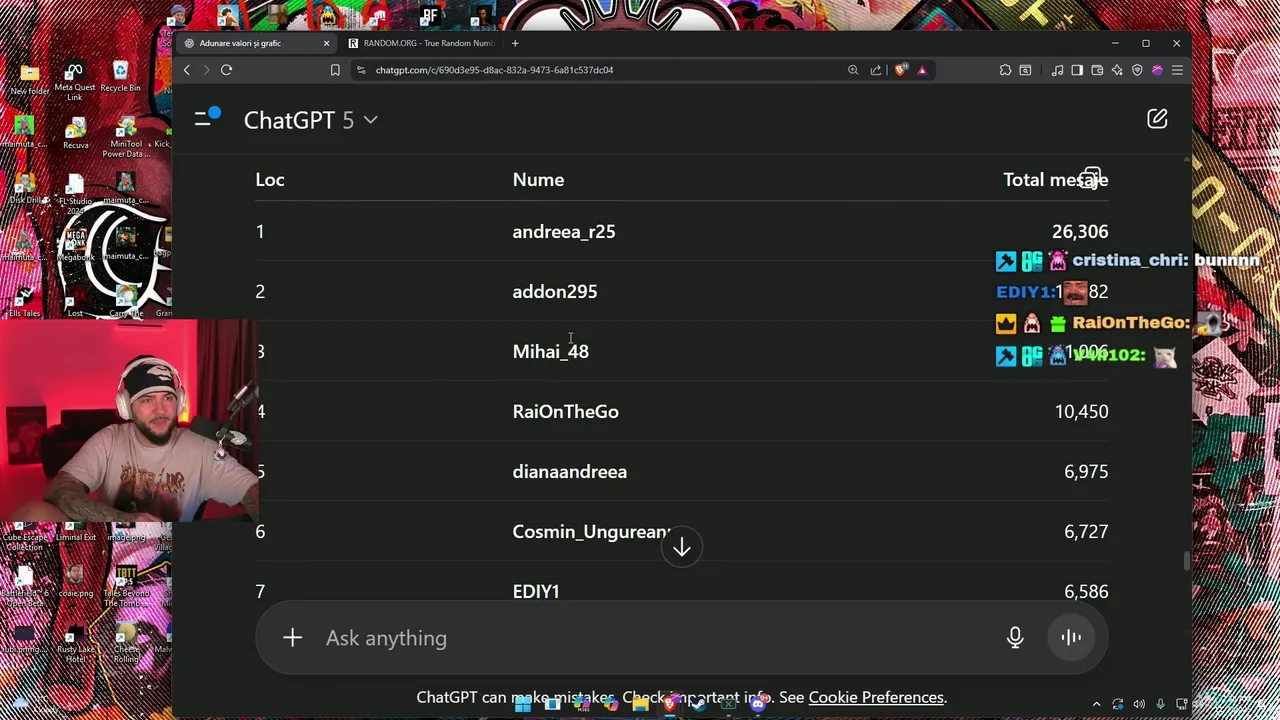Select the andreea_r25 name cell
The width and height of the screenshot is (1280, 720).
click(564, 232)
